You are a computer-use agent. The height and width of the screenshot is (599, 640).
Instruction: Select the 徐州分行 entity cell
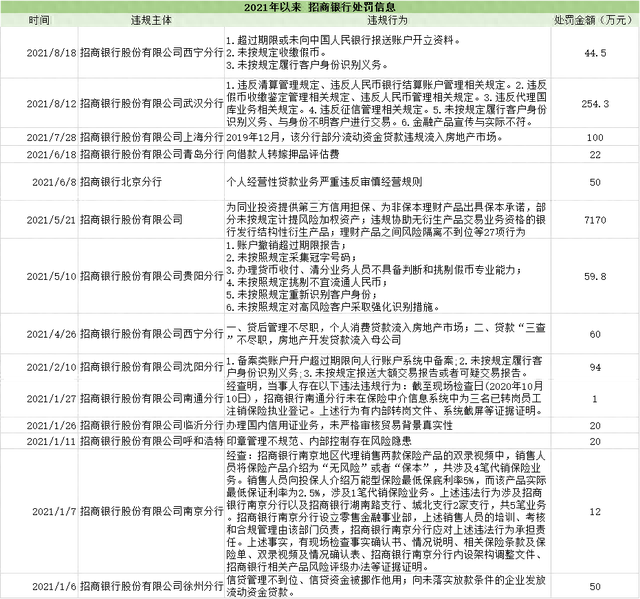[151, 586]
